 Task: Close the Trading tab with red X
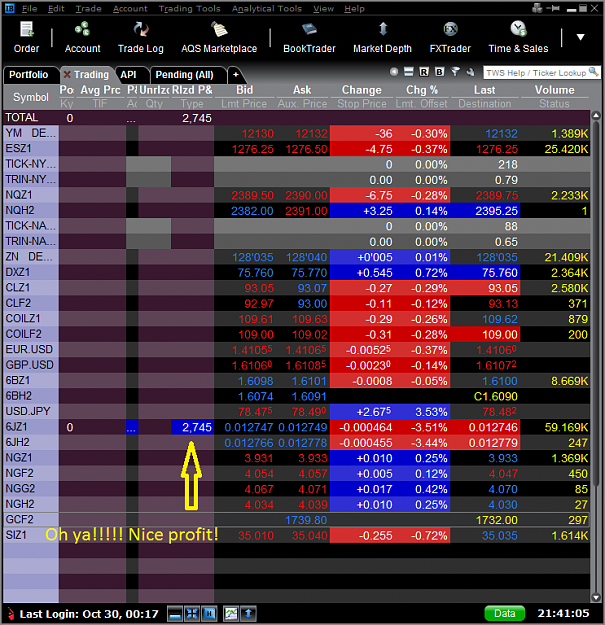pyautogui.click(x=67, y=75)
